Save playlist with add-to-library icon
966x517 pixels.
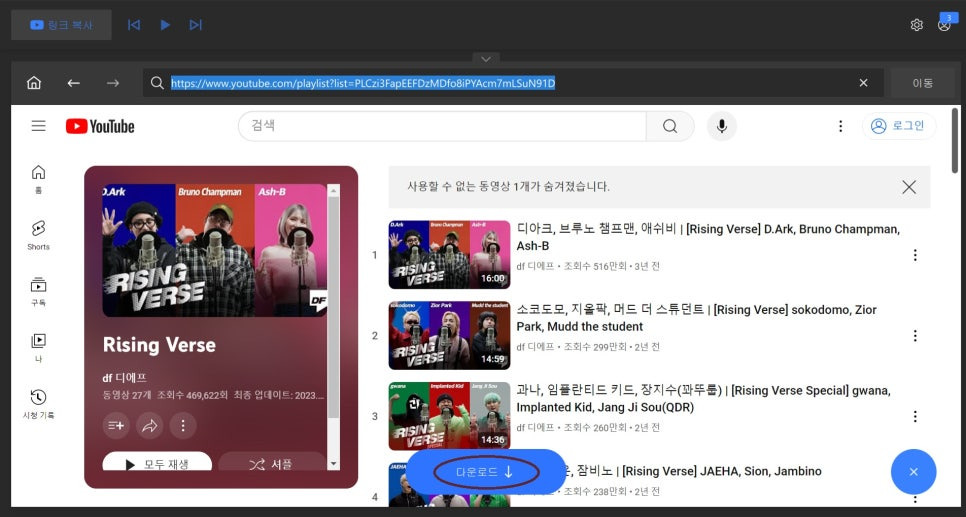point(116,425)
